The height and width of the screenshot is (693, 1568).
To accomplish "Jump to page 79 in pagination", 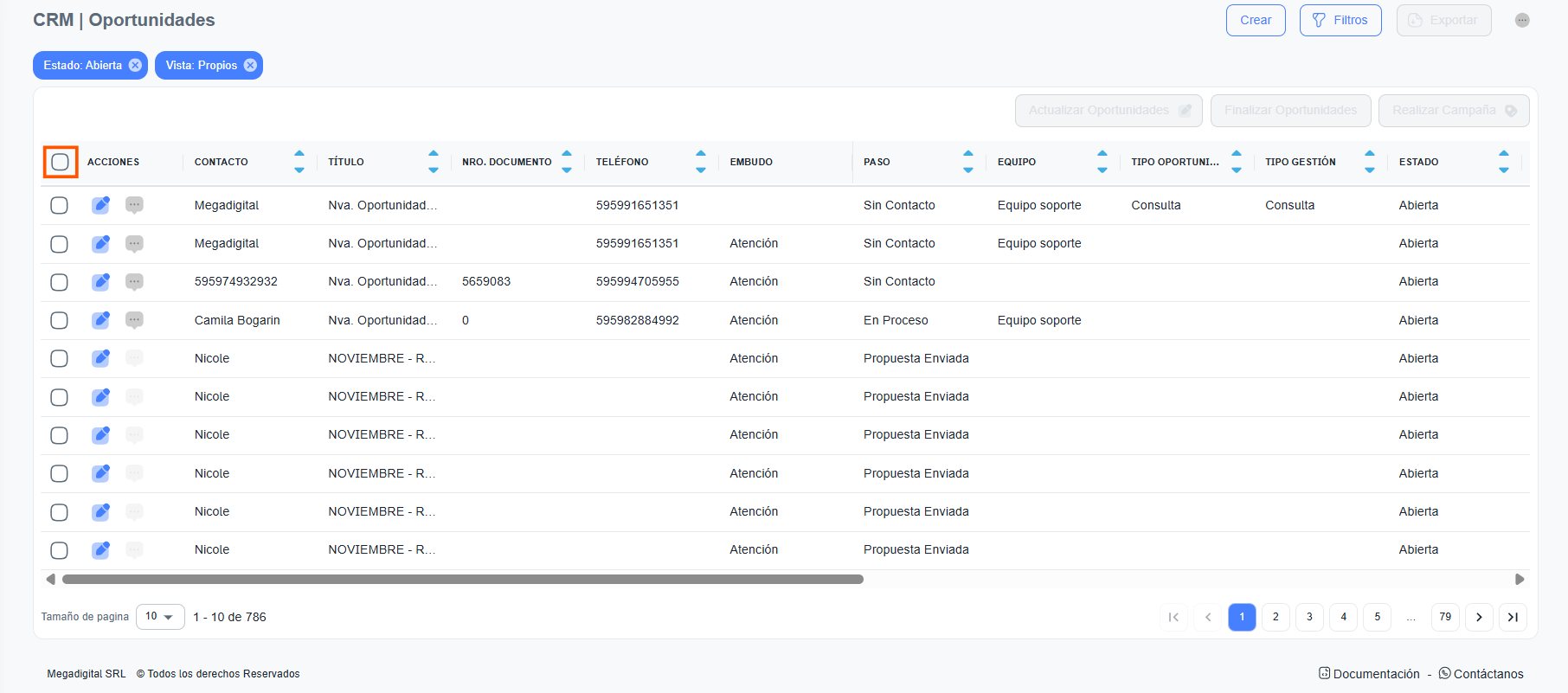I will pyautogui.click(x=1445, y=617).
